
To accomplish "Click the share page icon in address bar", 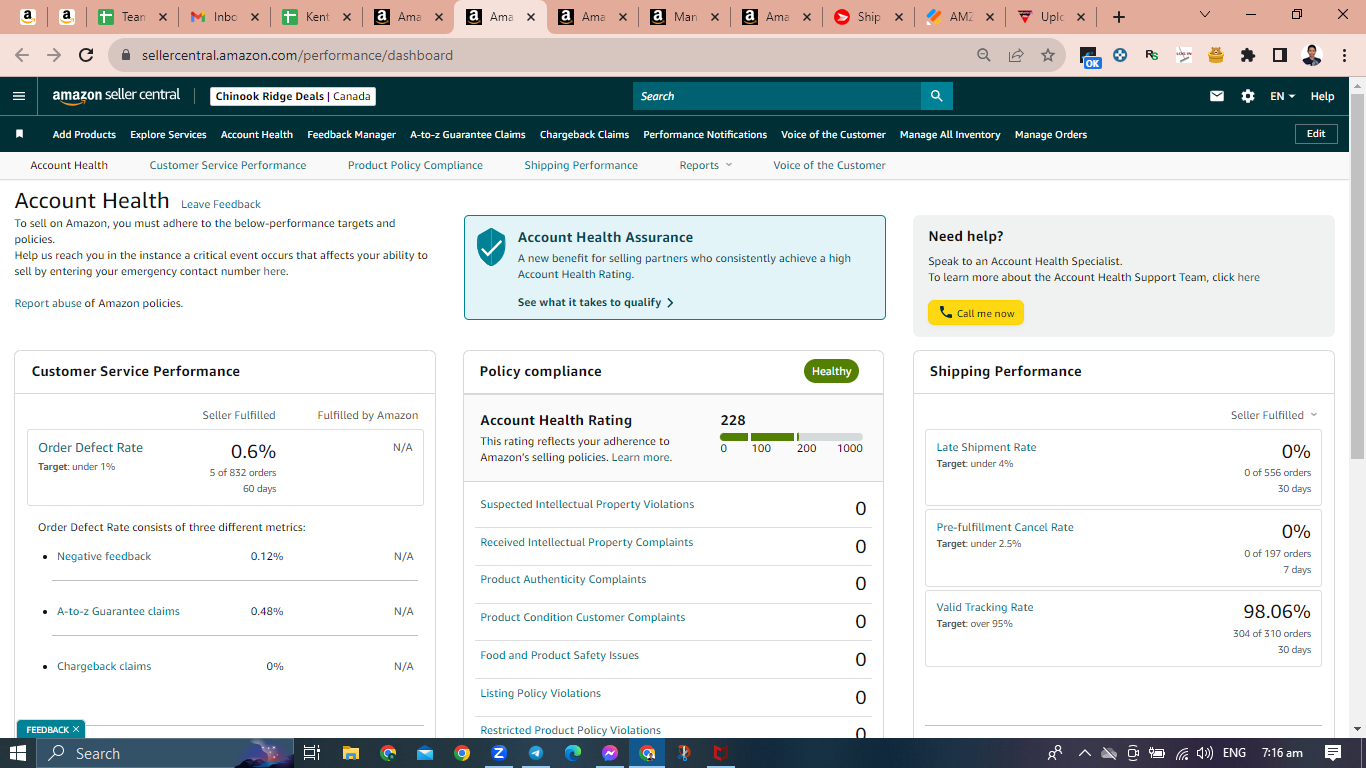I will (1016, 55).
